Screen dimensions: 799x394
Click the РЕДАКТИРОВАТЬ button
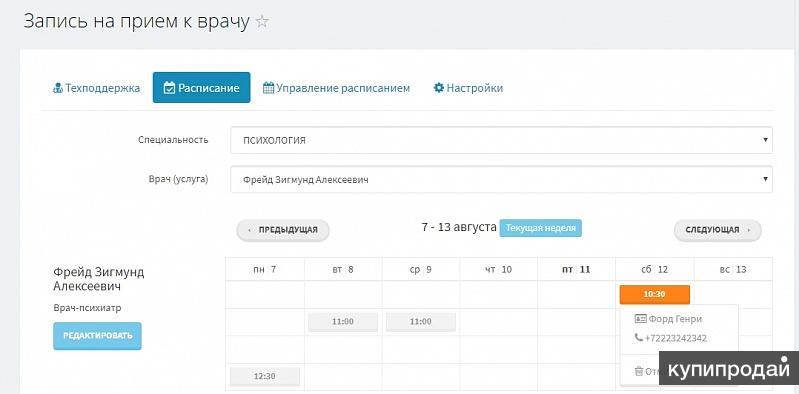click(x=97, y=336)
